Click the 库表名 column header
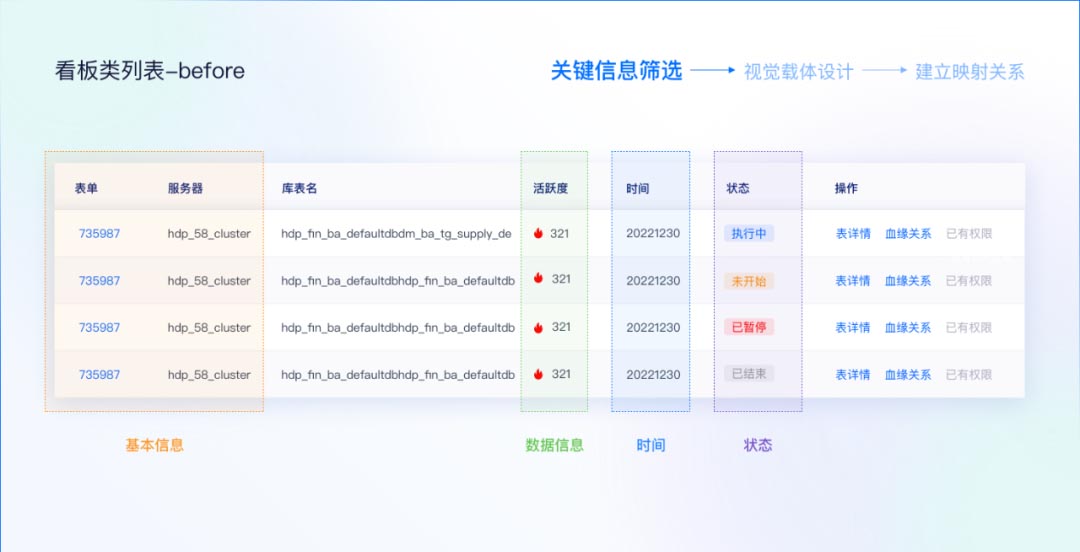Screen dimensions: 1080x552 [x=299, y=188]
